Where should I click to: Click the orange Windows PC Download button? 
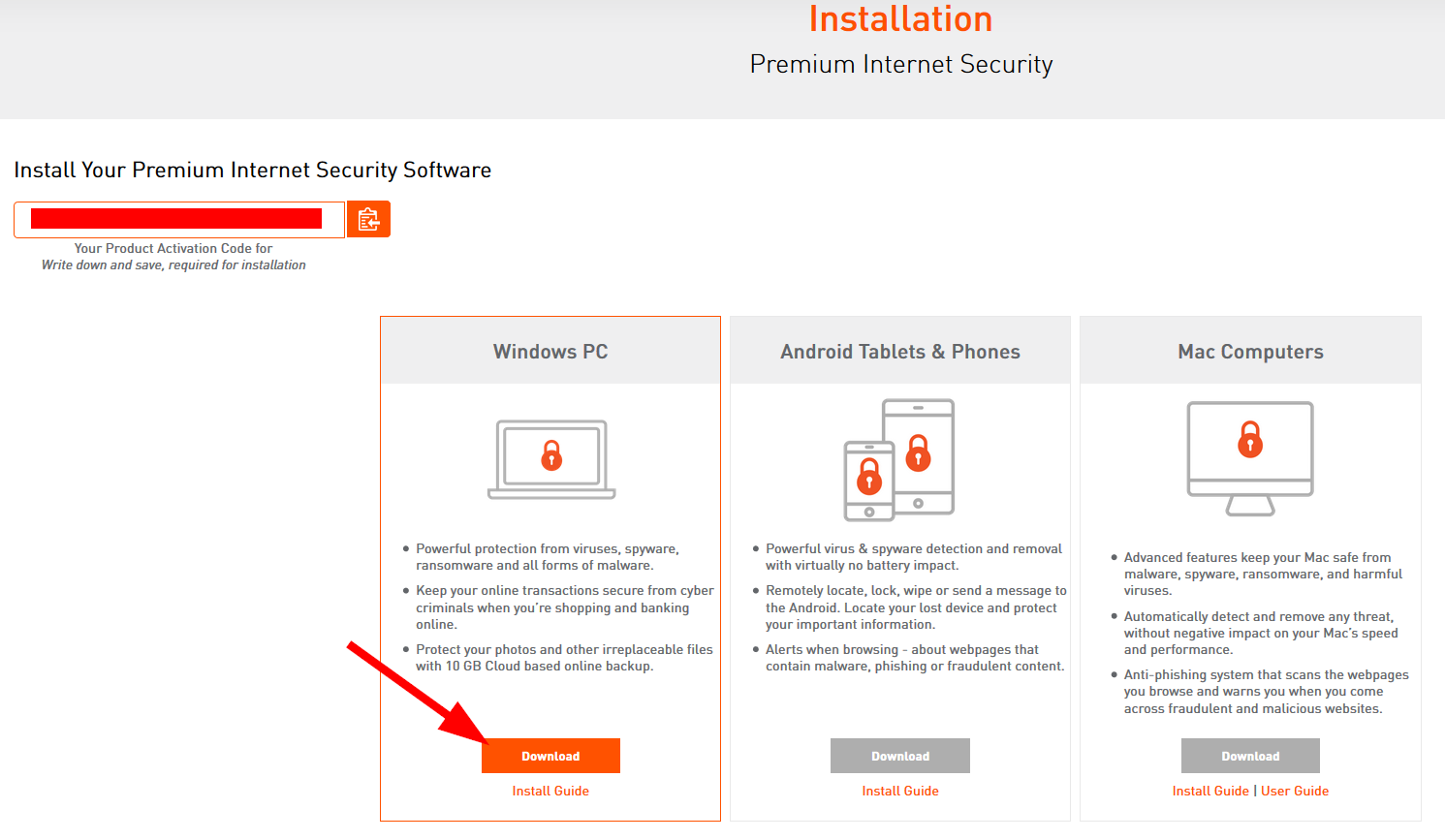click(x=550, y=756)
